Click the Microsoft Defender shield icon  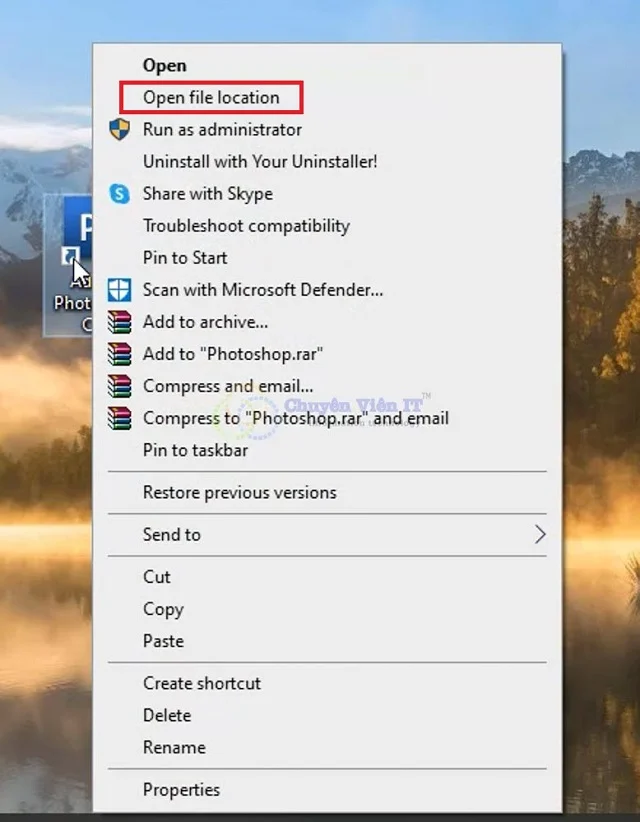pos(120,290)
